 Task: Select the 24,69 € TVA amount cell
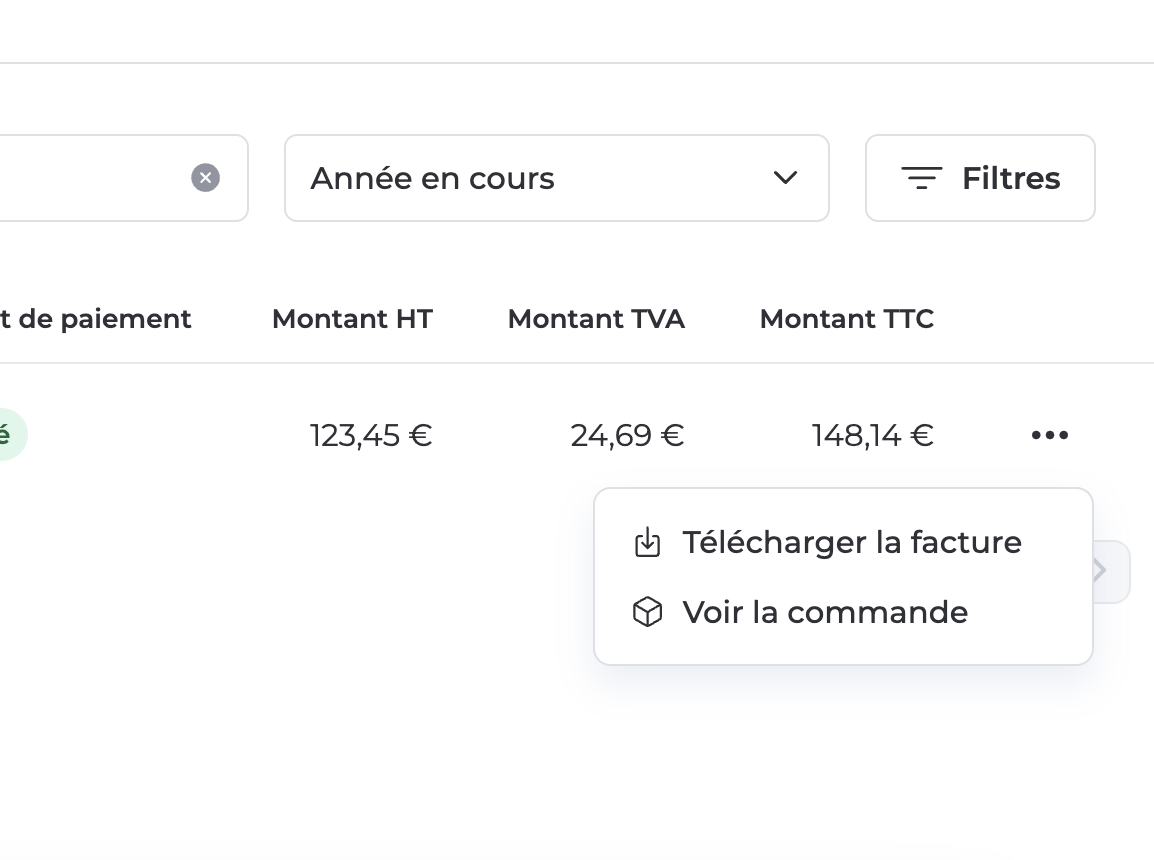pos(627,436)
